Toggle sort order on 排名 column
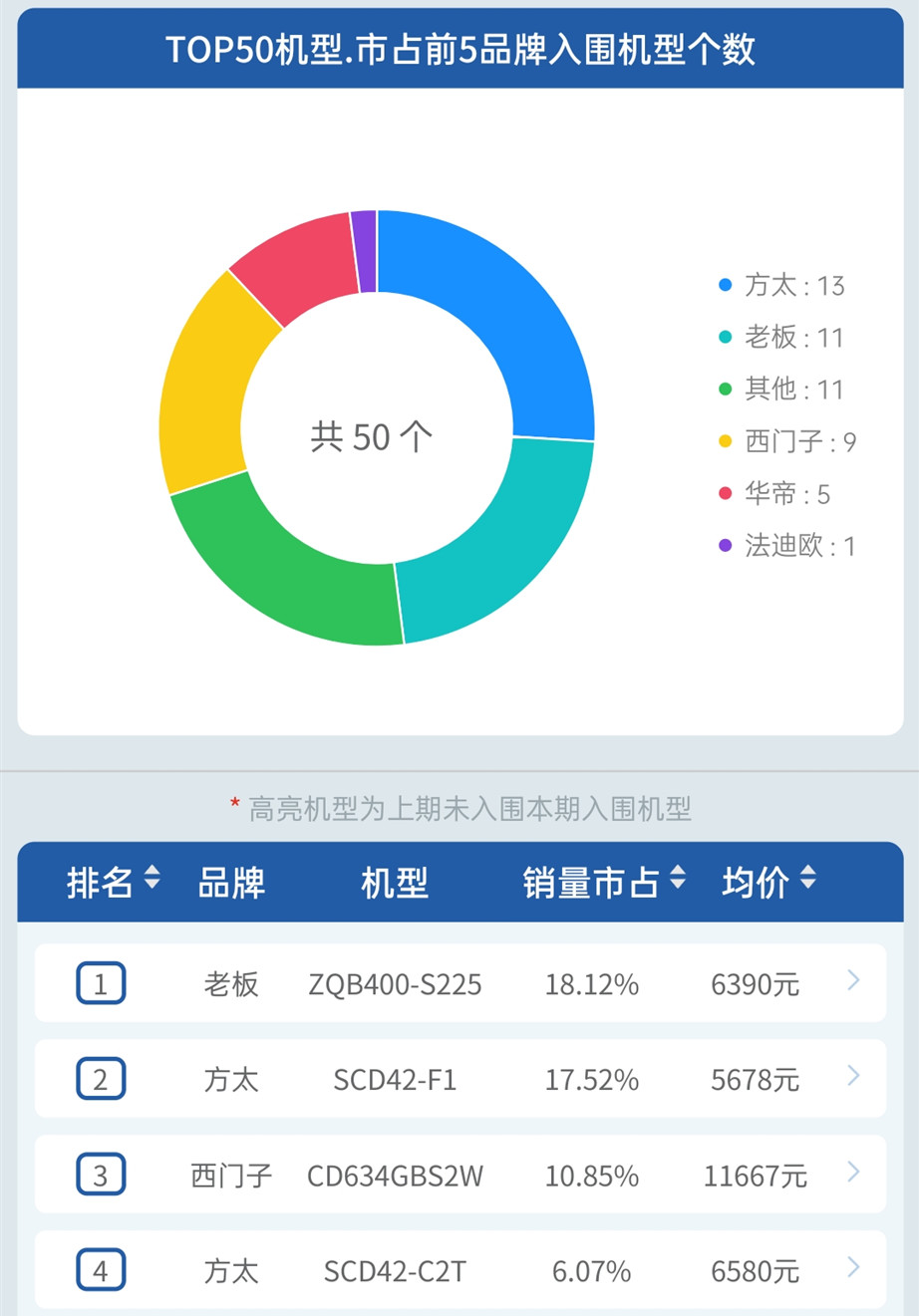The height and width of the screenshot is (1316, 919). click(150, 881)
